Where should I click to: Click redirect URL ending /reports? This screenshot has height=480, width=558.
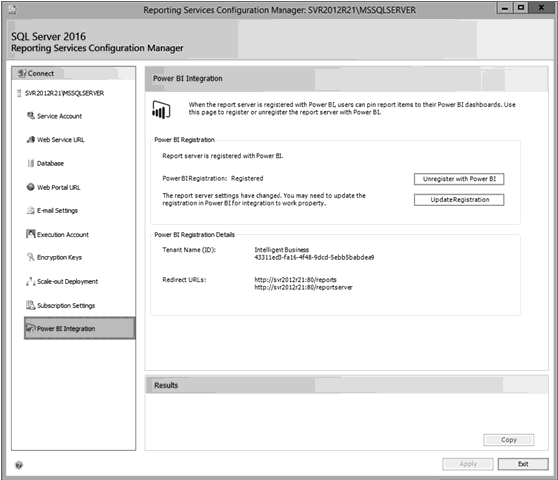pos(295,280)
